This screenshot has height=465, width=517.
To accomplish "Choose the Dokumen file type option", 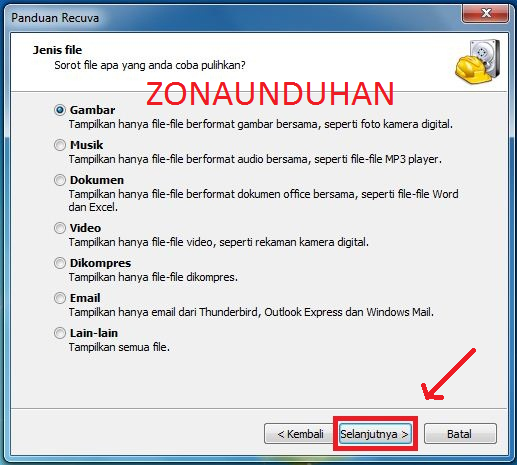I will tap(60, 180).
